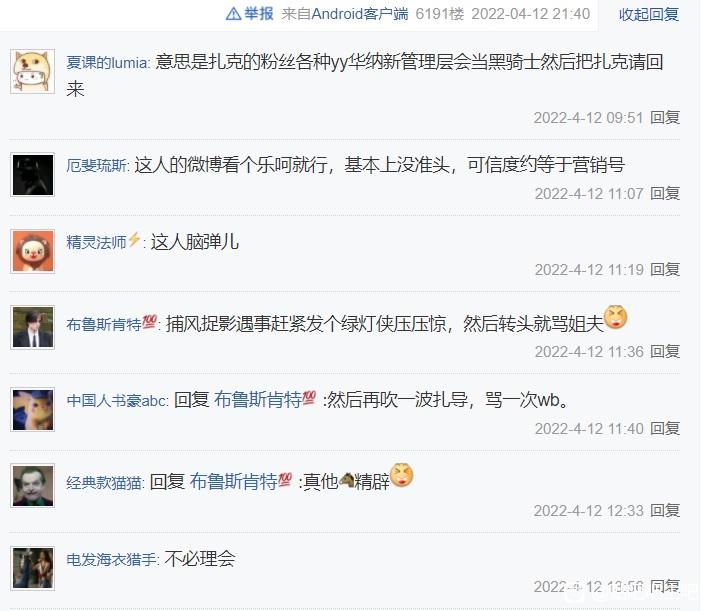Open the 电发海衣猎手 username link
710x611 pixels.
[111, 559]
